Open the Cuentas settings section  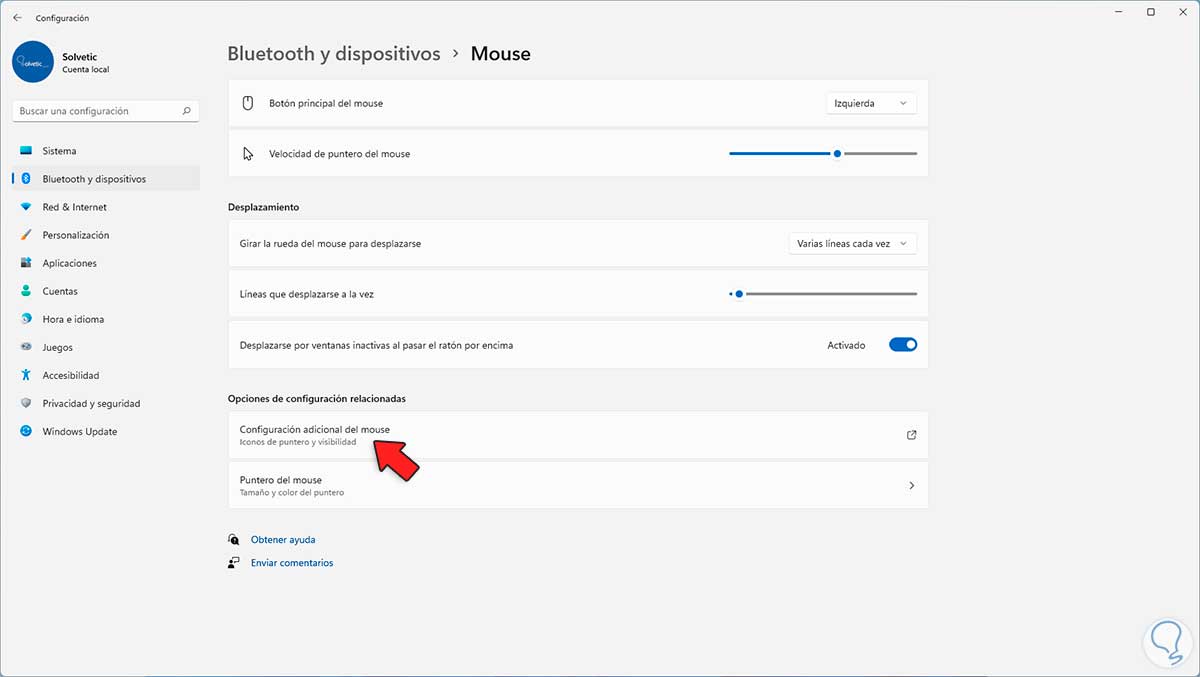point(60,291)
